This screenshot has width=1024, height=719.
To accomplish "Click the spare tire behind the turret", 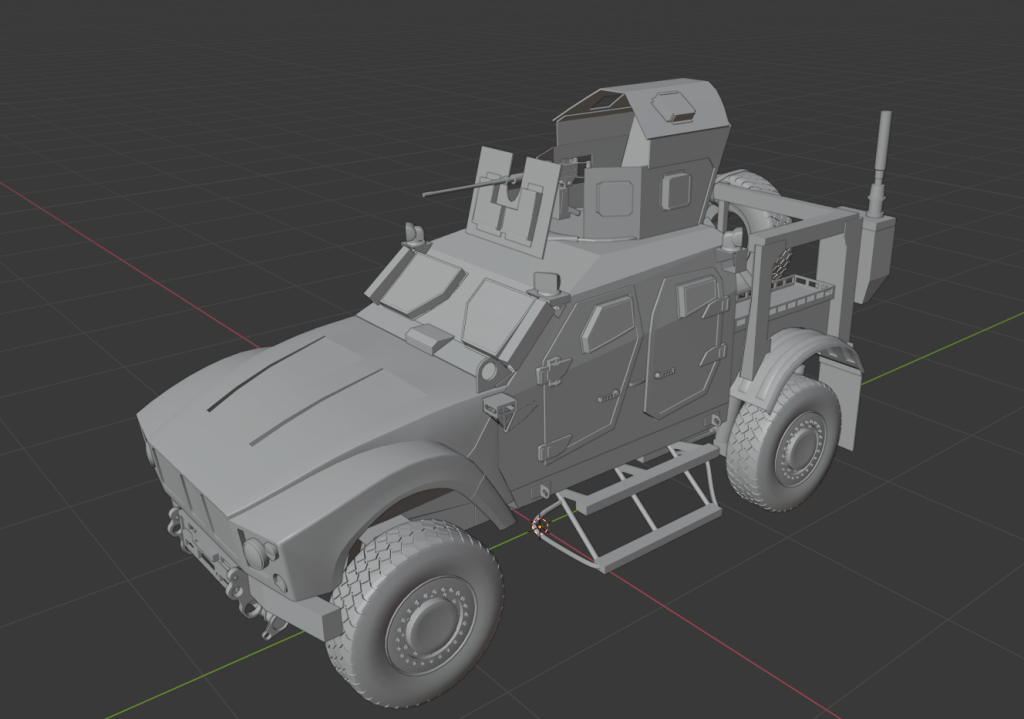I will click(x=747, y=202).
